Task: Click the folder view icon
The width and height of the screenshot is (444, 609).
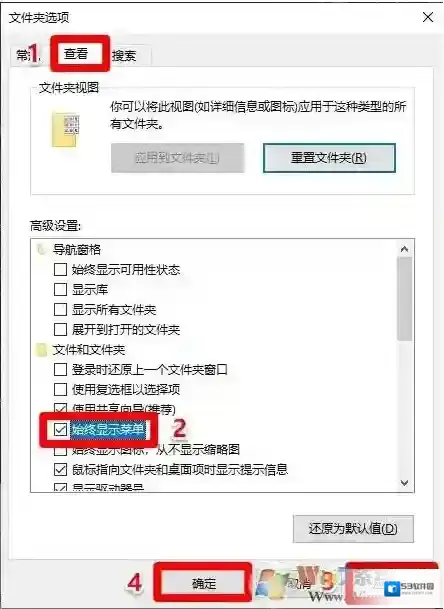Action: pyautogui.click(x=65, y=130)
